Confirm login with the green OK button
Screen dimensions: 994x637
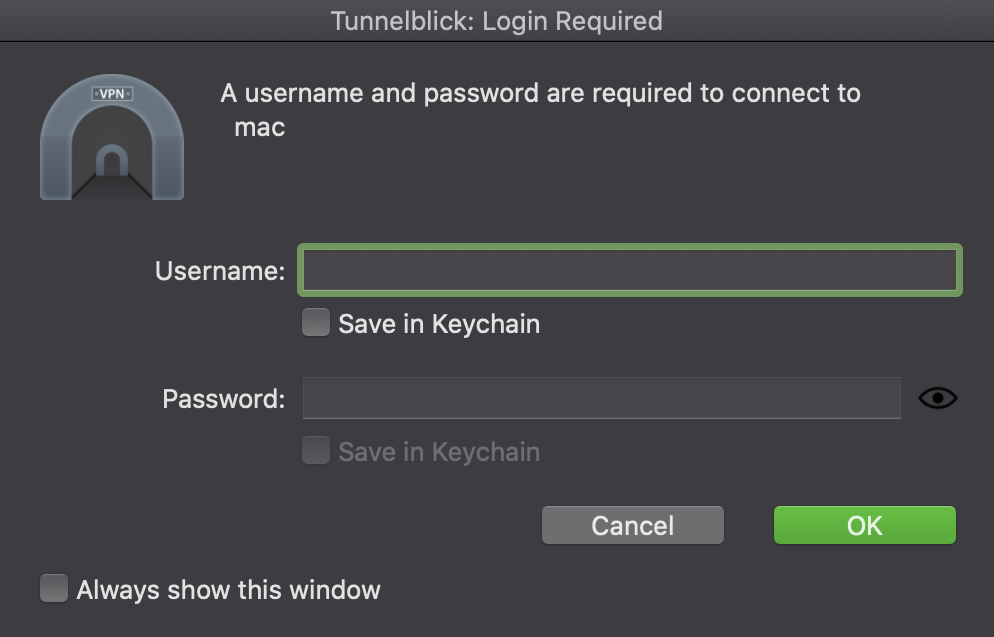pyautogui.click(x=865, y=525)
